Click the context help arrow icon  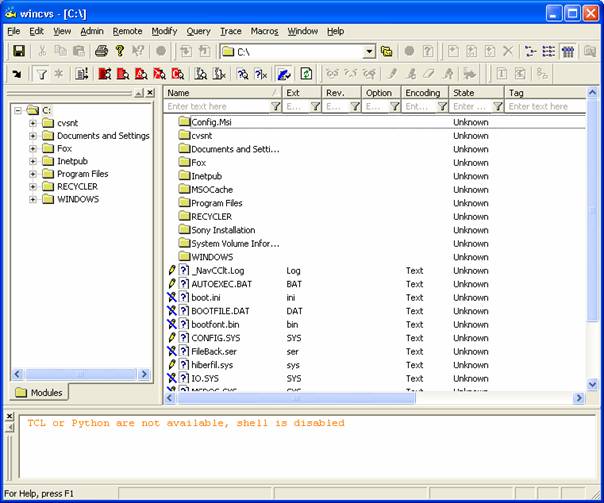tap(139, 51)
